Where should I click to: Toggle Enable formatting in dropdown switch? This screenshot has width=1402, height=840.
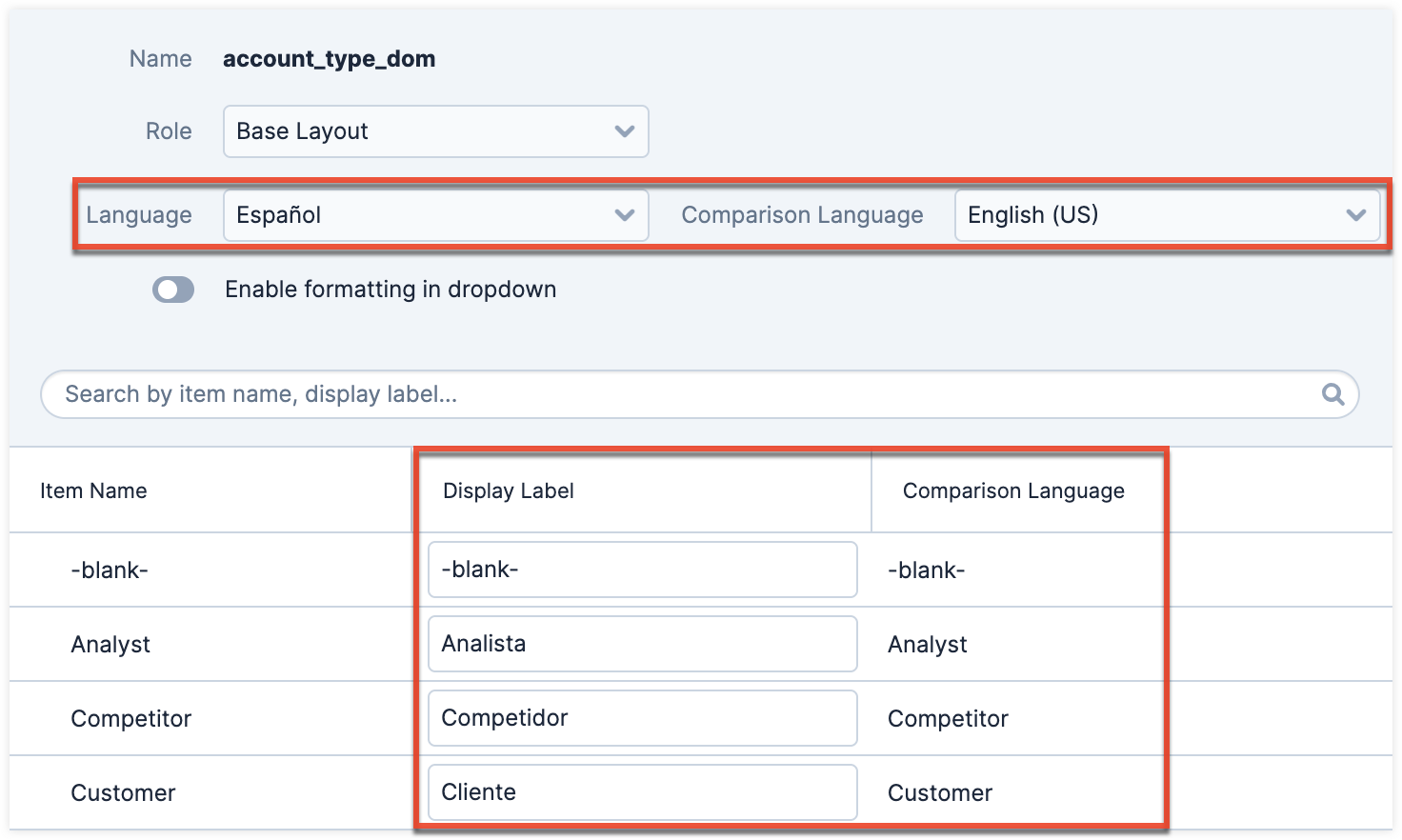coord(173,290)
